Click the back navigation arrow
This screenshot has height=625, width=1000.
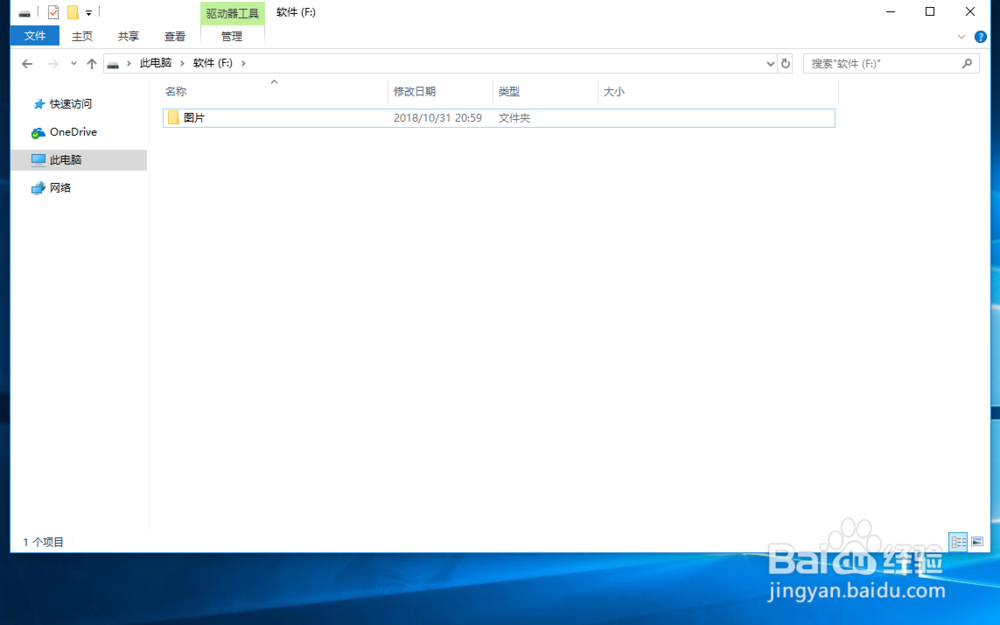tap(27, 63)
